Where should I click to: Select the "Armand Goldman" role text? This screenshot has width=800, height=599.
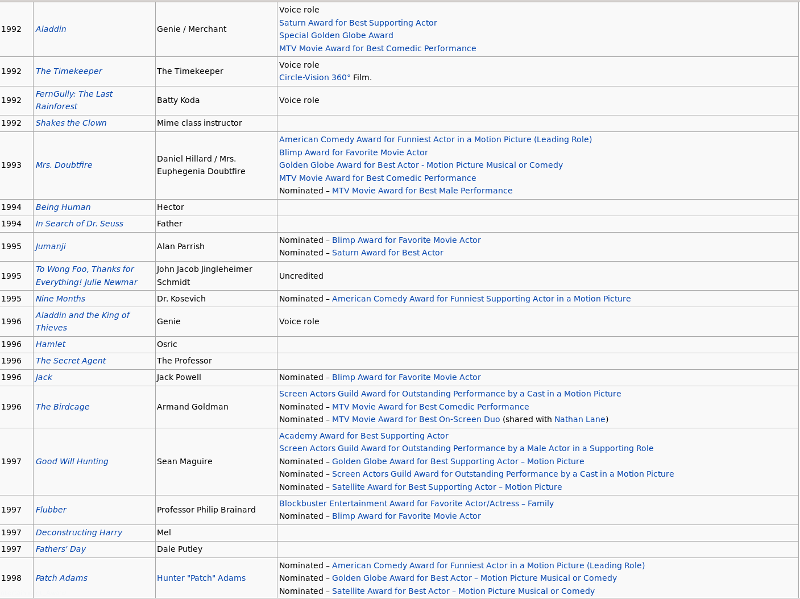click(x=192, y=407)
